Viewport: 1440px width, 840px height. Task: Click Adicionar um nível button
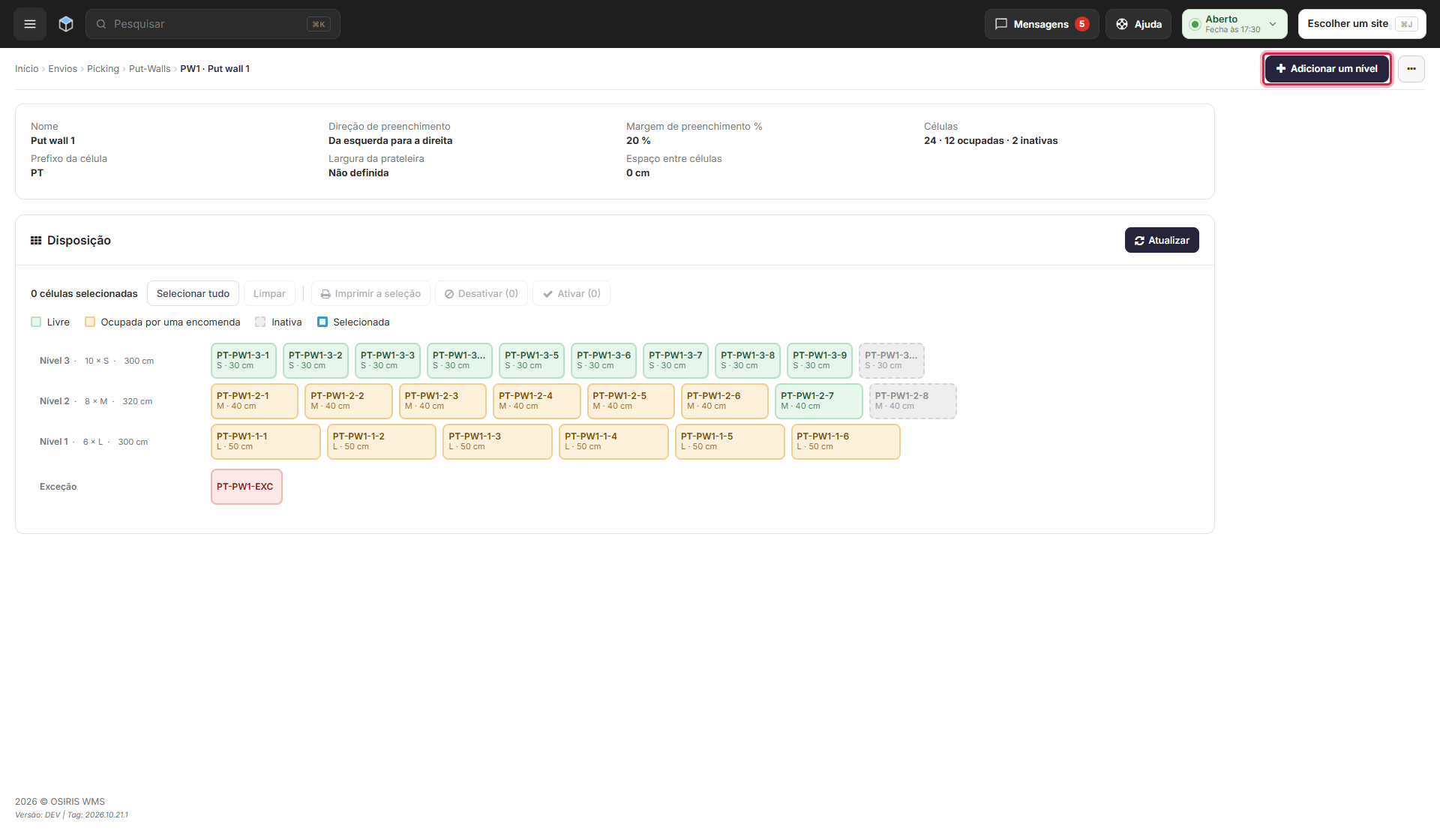pos(1327,69)
